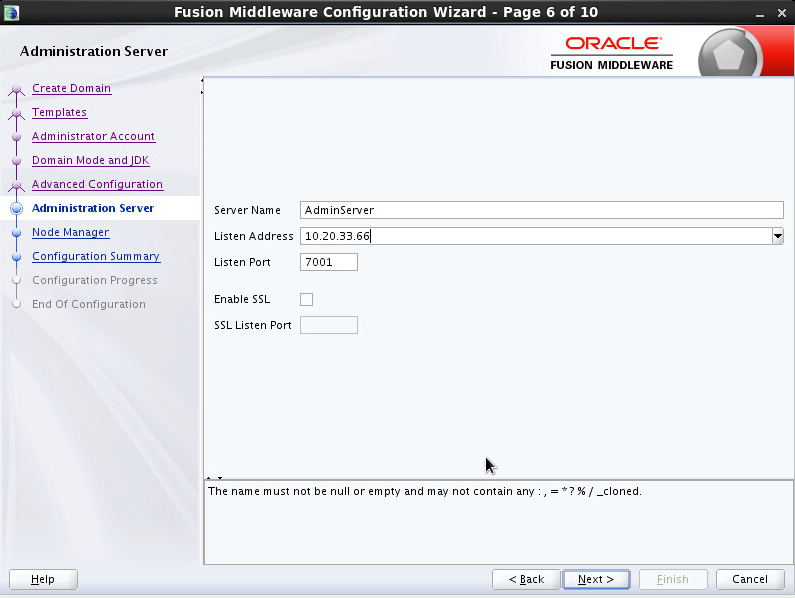Image resolution: width=795 pixels, height=598 pixels.
Task: Enable the SSL checkbox
Action: 307,299
